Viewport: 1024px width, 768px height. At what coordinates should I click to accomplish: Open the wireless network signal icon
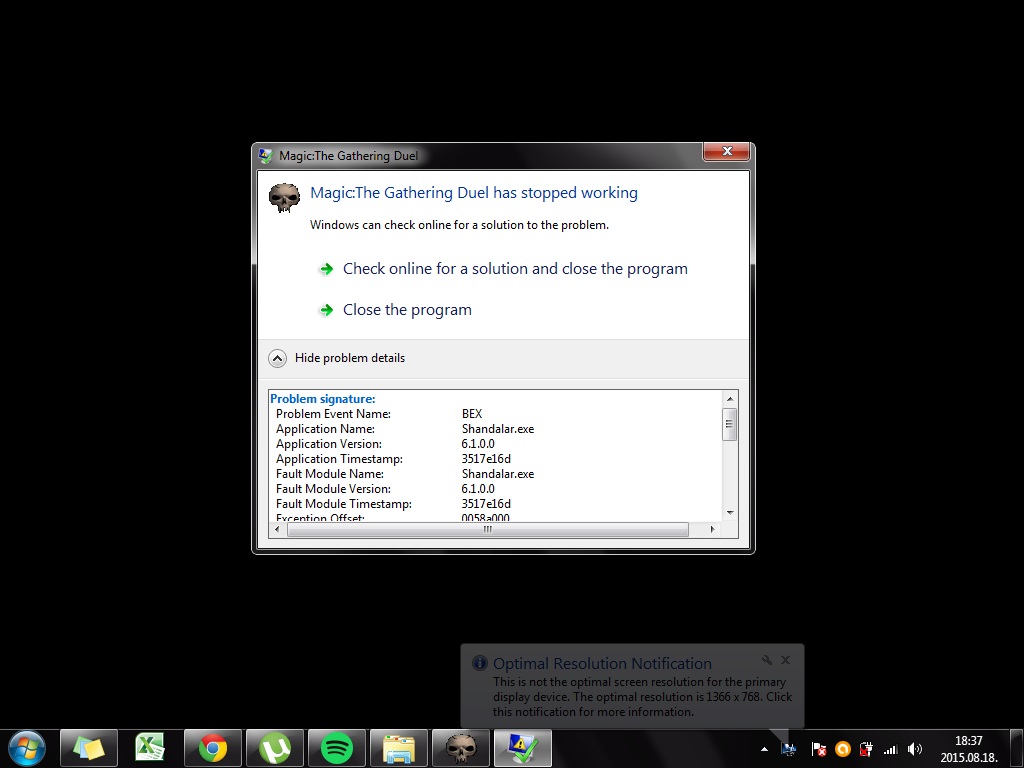point(890,750)
